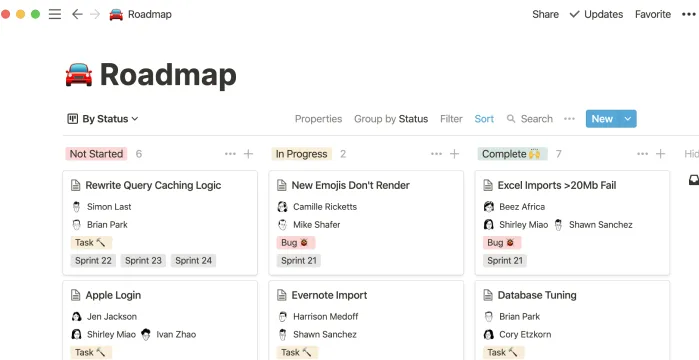Viewport: 699px width, 360px height.
Task: Open database view more options ellipsis
Action: click(569, 119)
